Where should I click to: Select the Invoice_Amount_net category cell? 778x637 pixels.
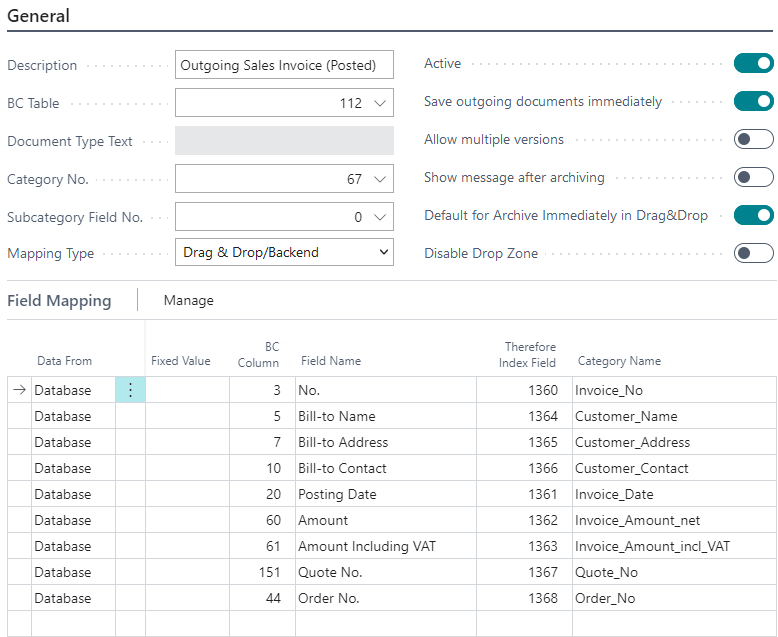tap(637, 520)
